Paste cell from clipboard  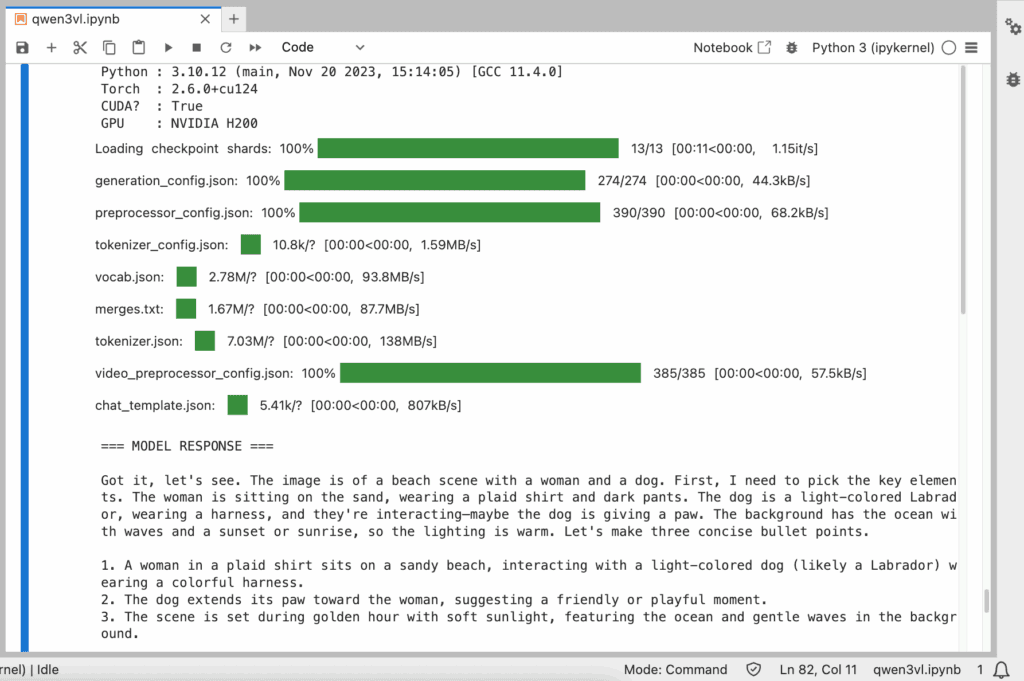coord(139,47)
